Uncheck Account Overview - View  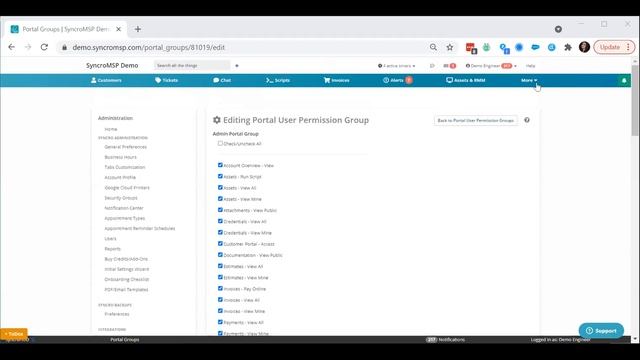(x=220, y=165)
